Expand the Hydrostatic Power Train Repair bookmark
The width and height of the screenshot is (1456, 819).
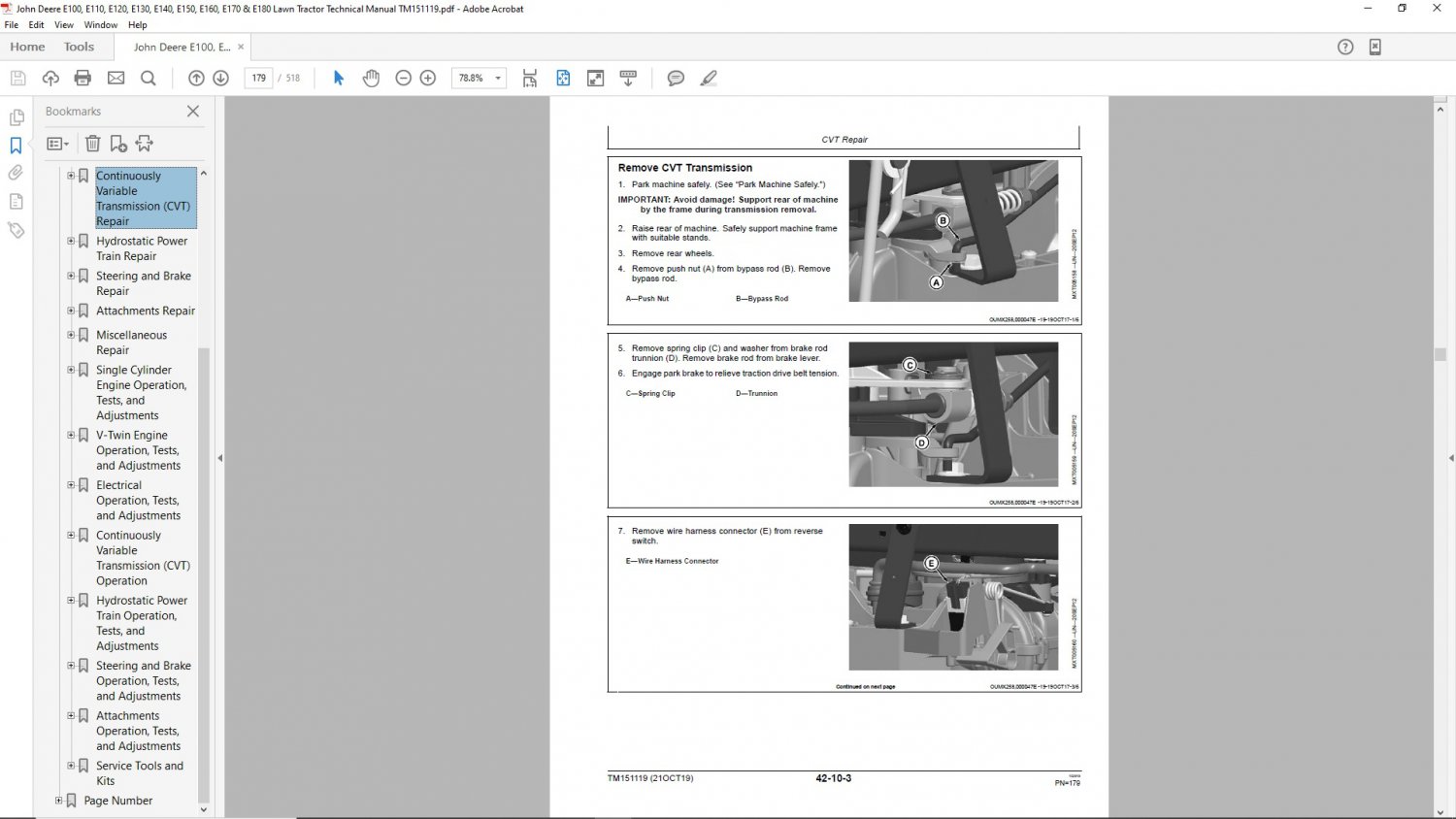point(71,241)
